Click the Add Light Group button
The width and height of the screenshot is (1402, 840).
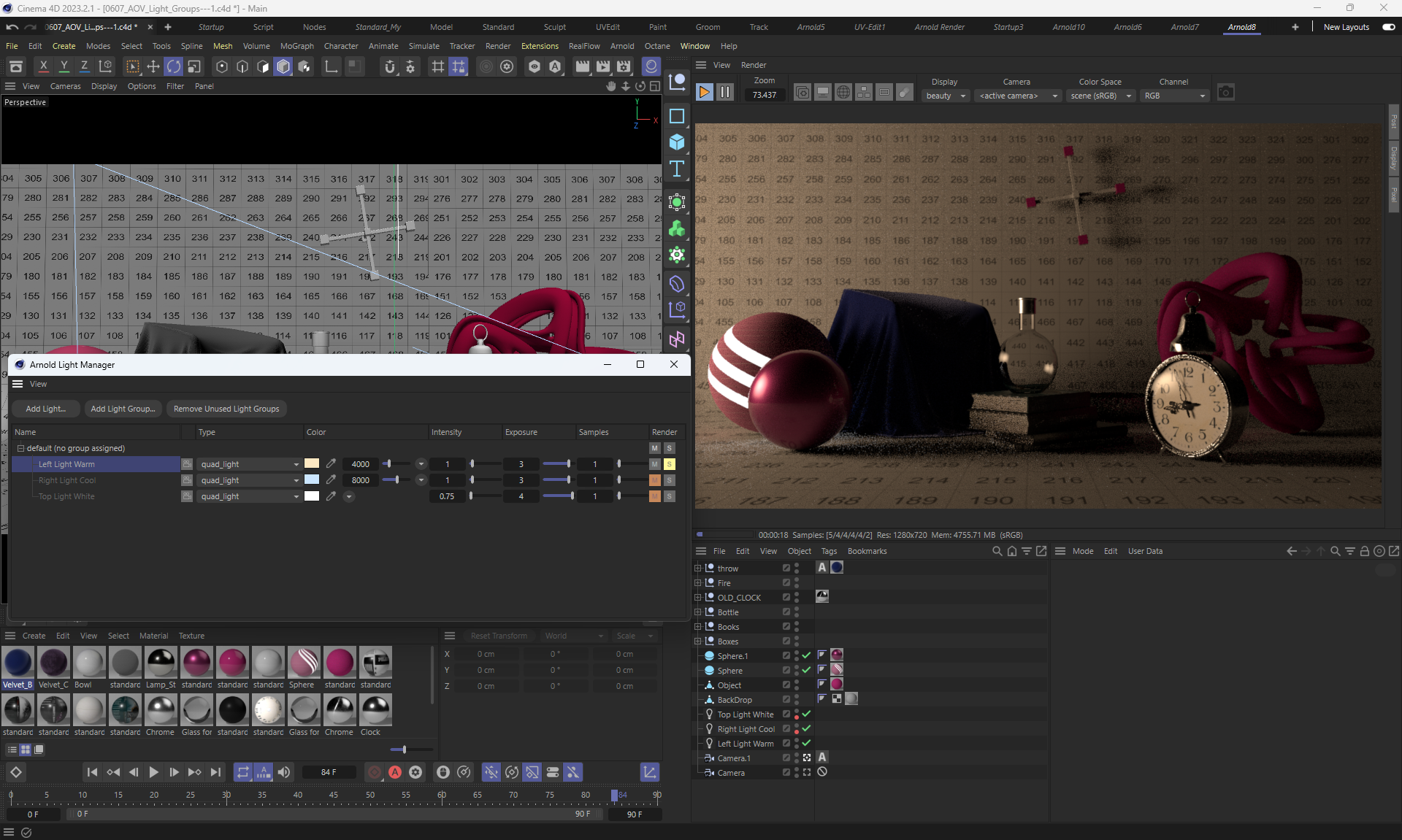(x=123, y=409)
